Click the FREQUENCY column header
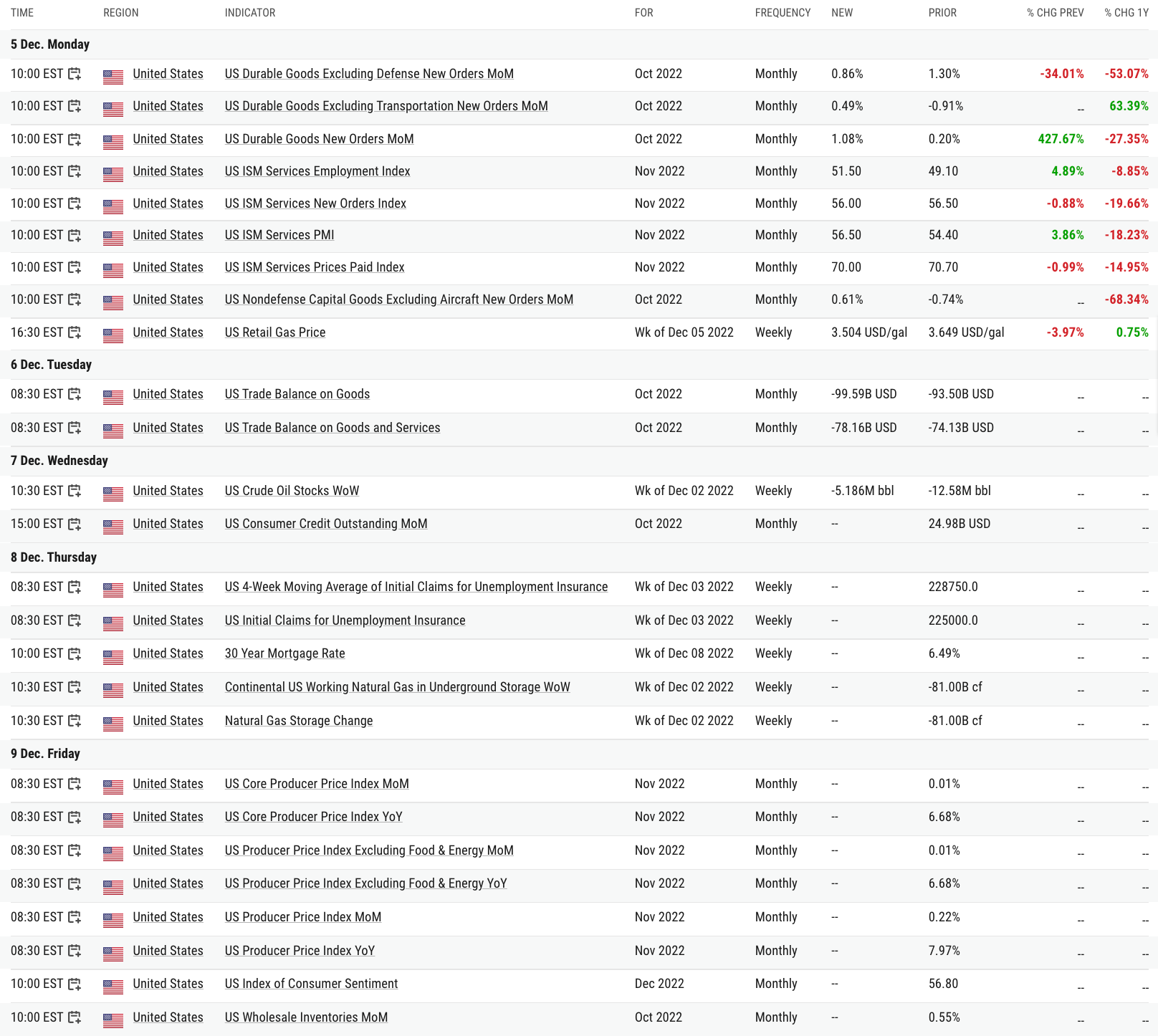This screenshot has width=1158, height=1036. [783, 13]
